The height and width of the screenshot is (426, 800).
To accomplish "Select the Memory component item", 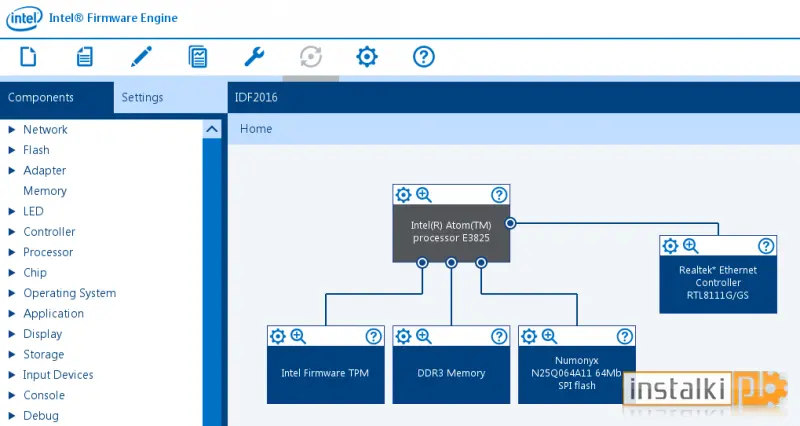I will point(45,191).
